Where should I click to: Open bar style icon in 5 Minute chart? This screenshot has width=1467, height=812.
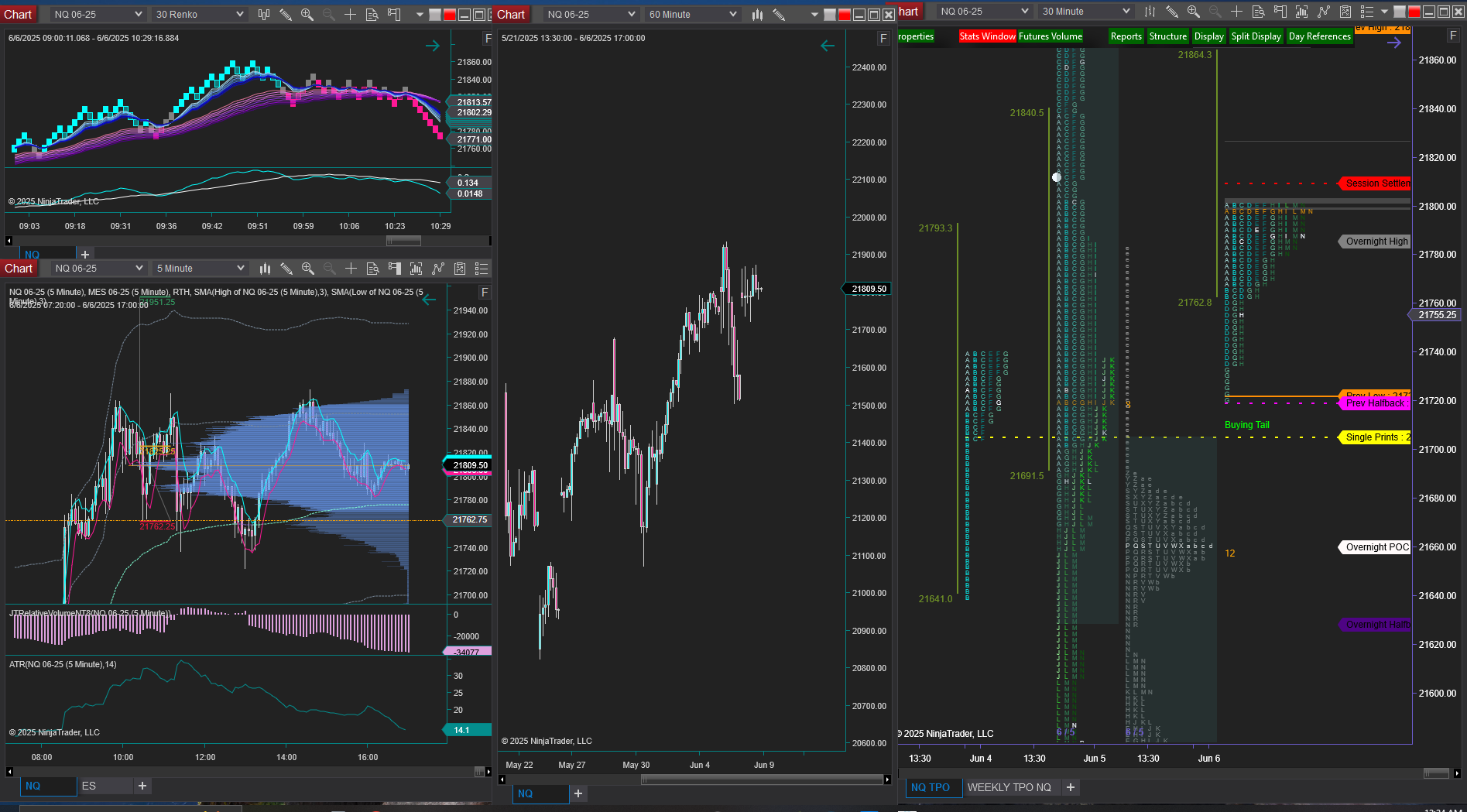[265, 268]
